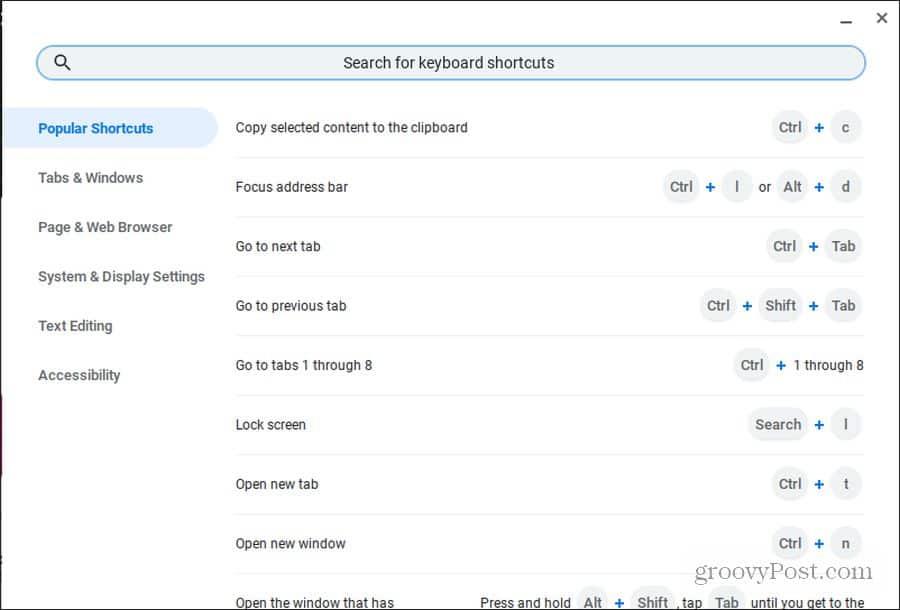
Task: Switch to System & Display Settings
Action: (121, 277)
